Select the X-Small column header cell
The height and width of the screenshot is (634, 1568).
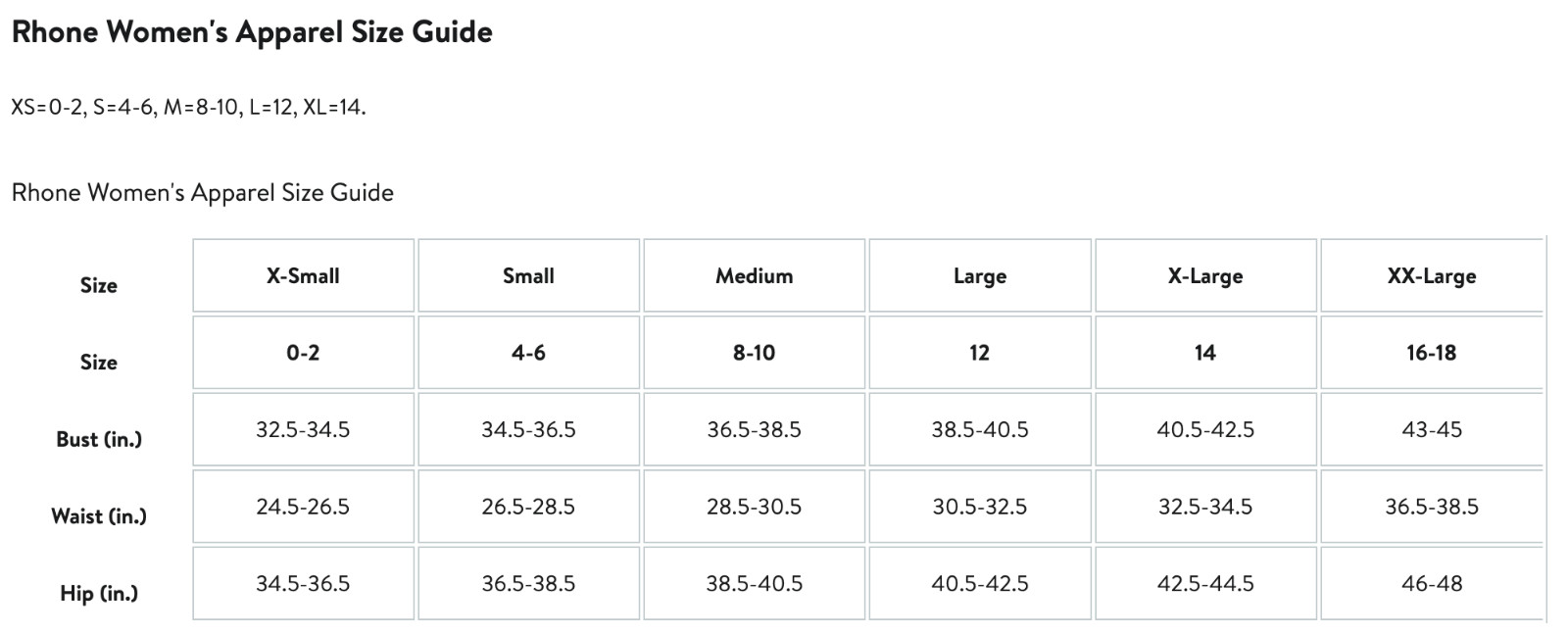[x=303, y=276]
